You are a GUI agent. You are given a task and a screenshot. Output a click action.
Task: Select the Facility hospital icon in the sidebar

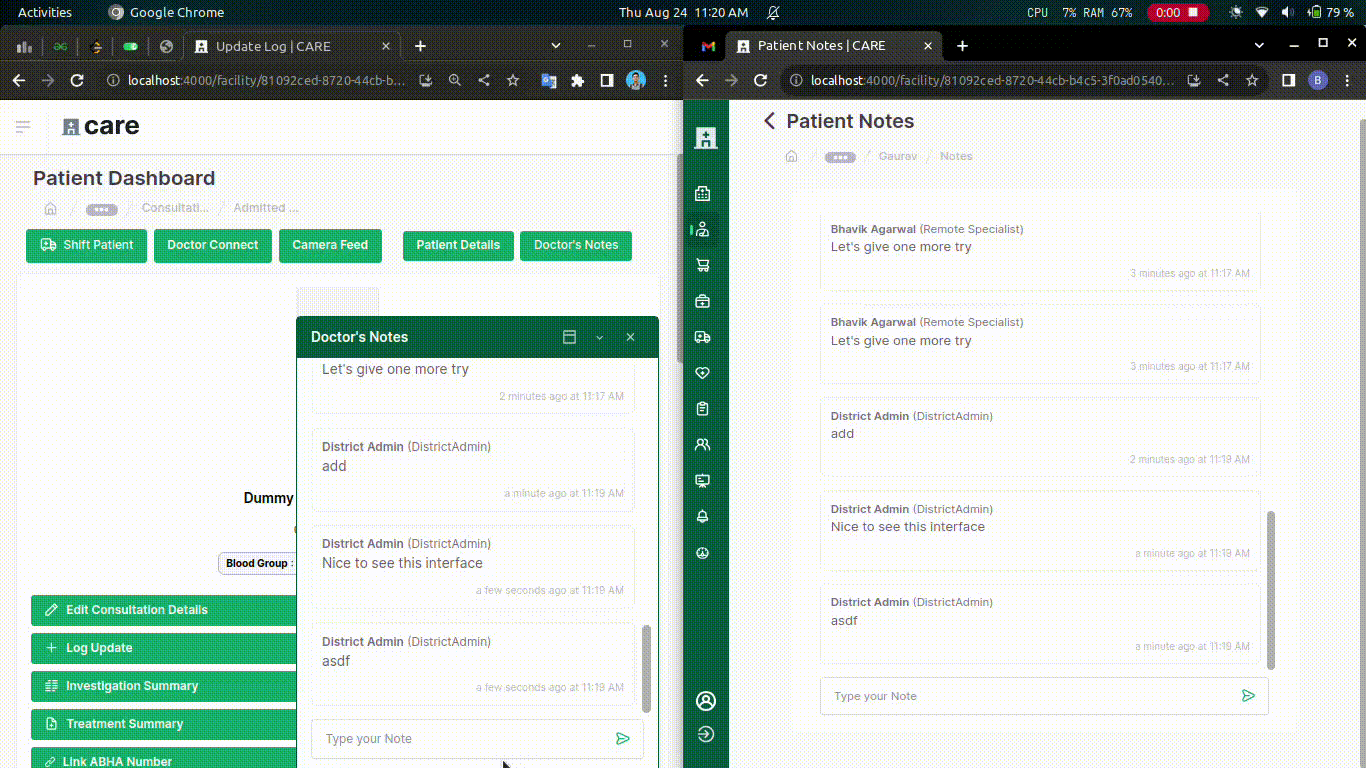click(x=702, y=193)
